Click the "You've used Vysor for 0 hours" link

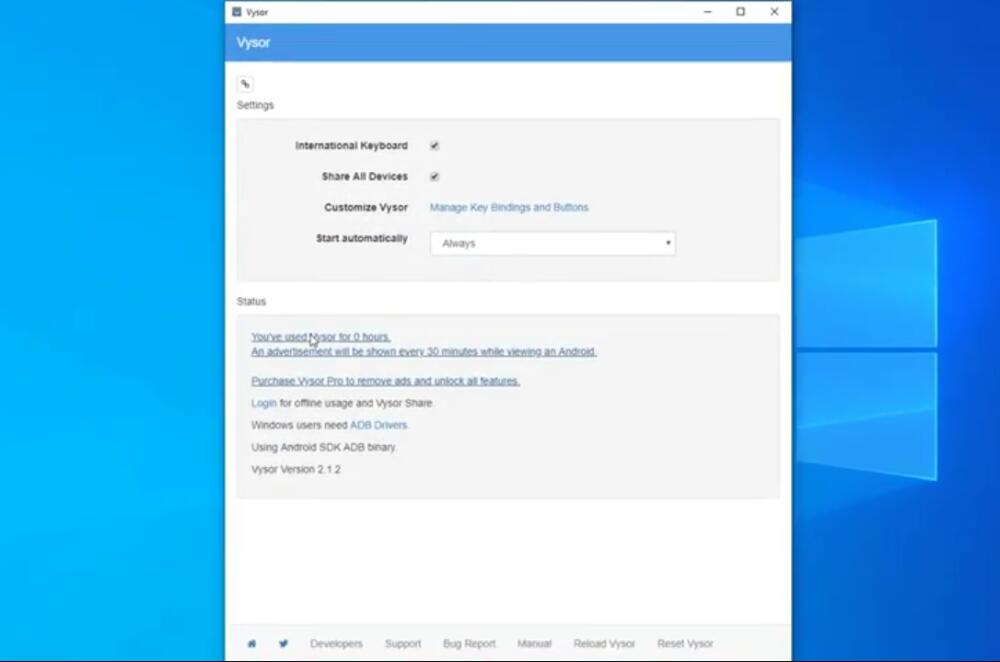[x=321, y=337]
